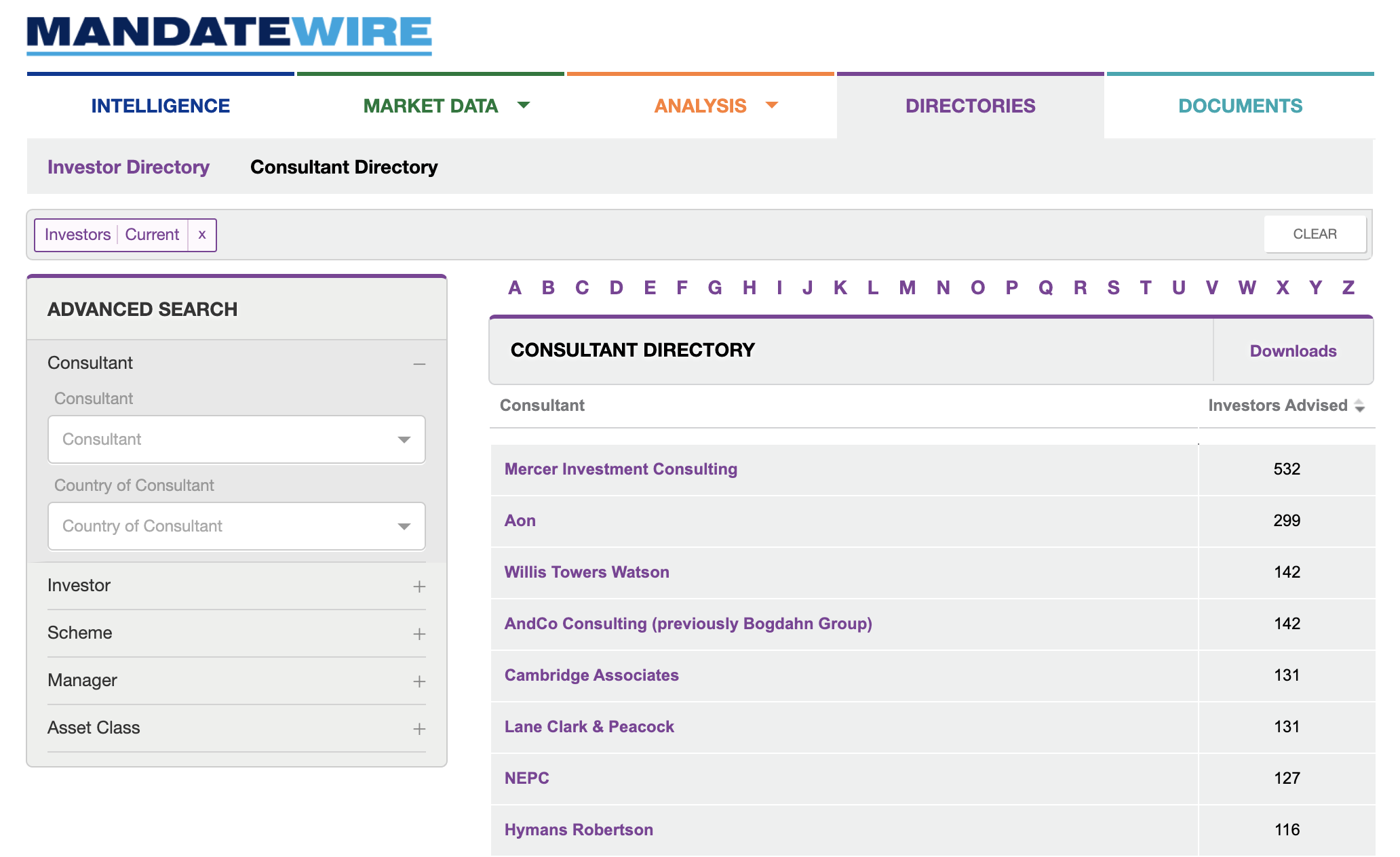1400x857 pixels.
Task: Filter consultants by letter Z
Action: (1348, 287)
